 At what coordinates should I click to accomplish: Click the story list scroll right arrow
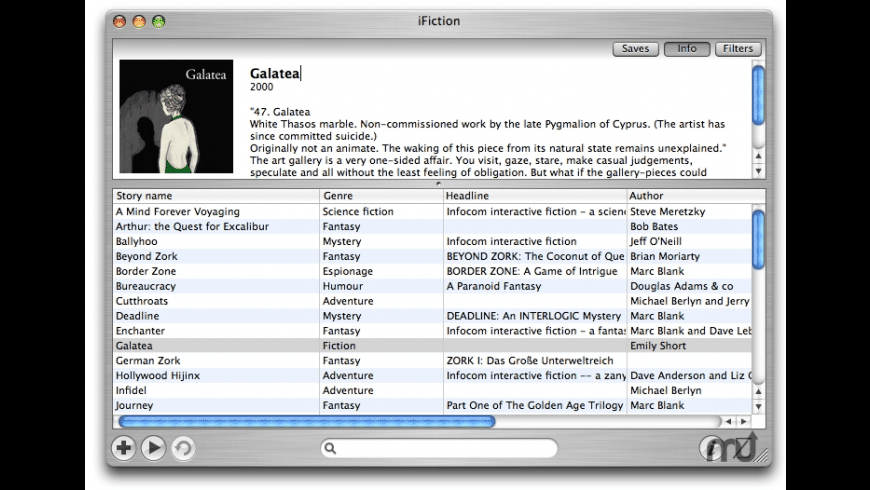click(x=744, y=422)
